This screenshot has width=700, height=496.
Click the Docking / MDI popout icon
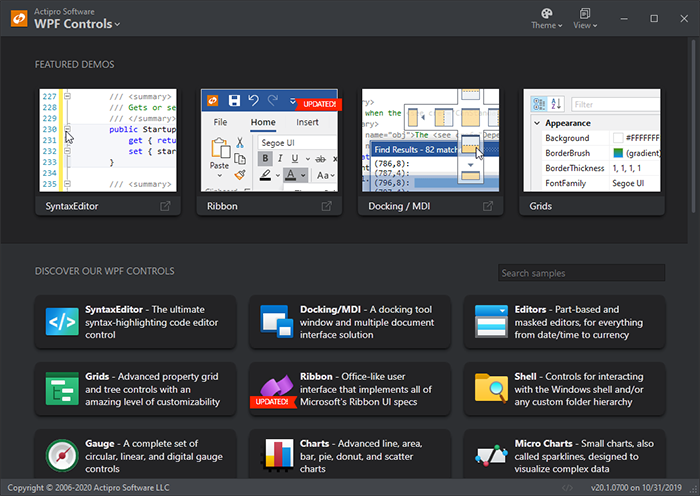tap(488, 206)
